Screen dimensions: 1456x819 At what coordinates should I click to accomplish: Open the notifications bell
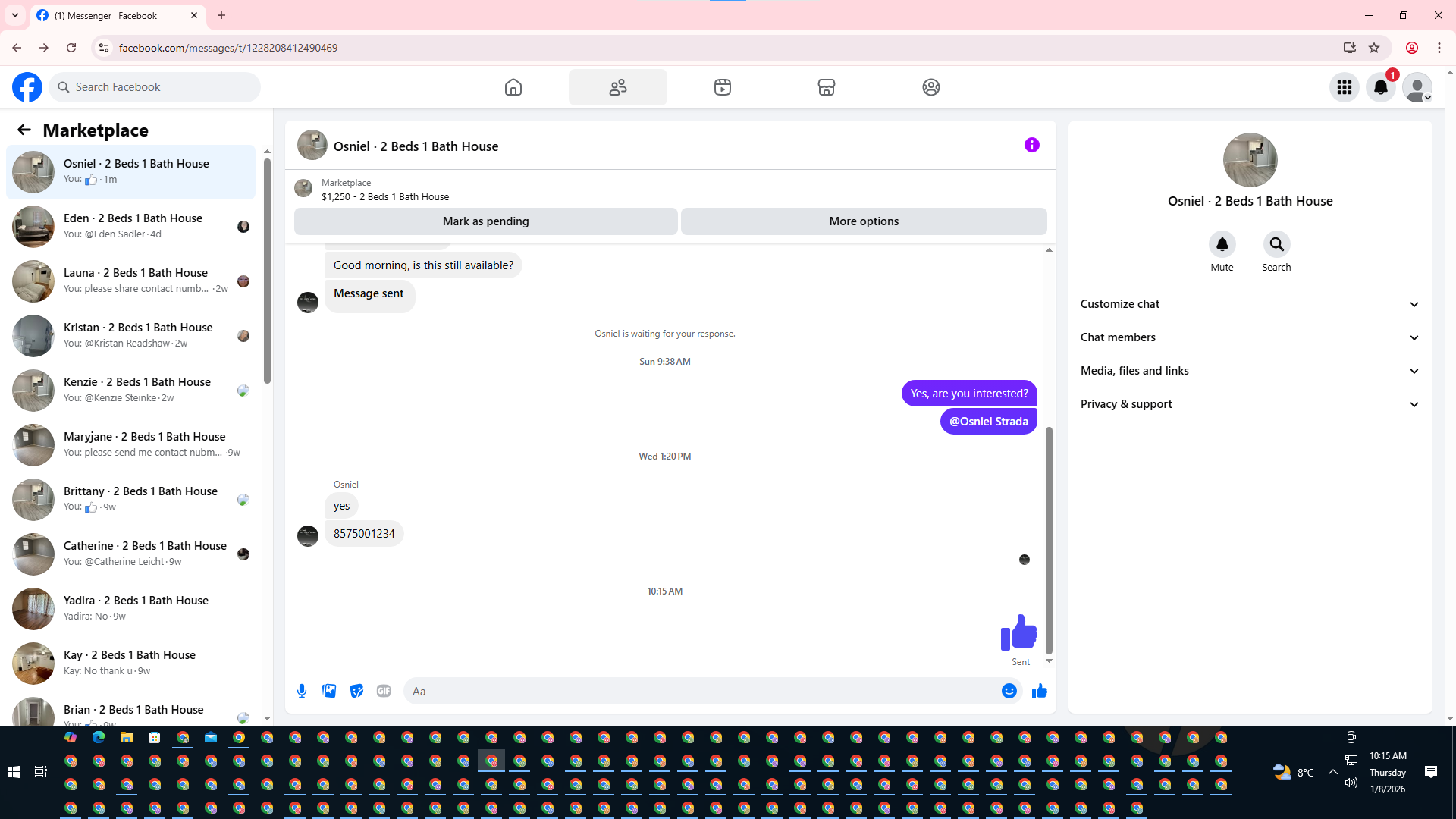click(1381, 87)
